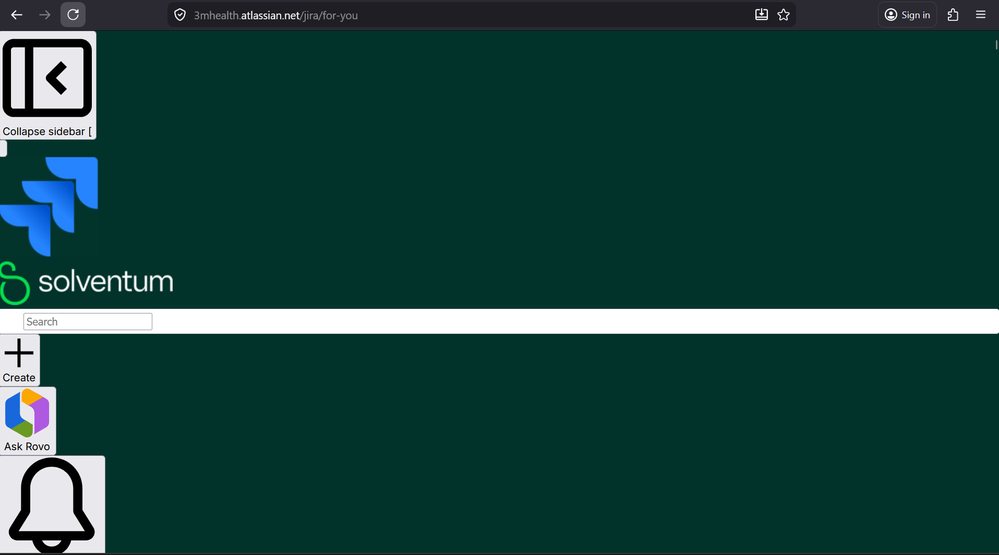This screenshot has width=999, height=555.
Task: Focus the Search input field
Action: [88, 322]
